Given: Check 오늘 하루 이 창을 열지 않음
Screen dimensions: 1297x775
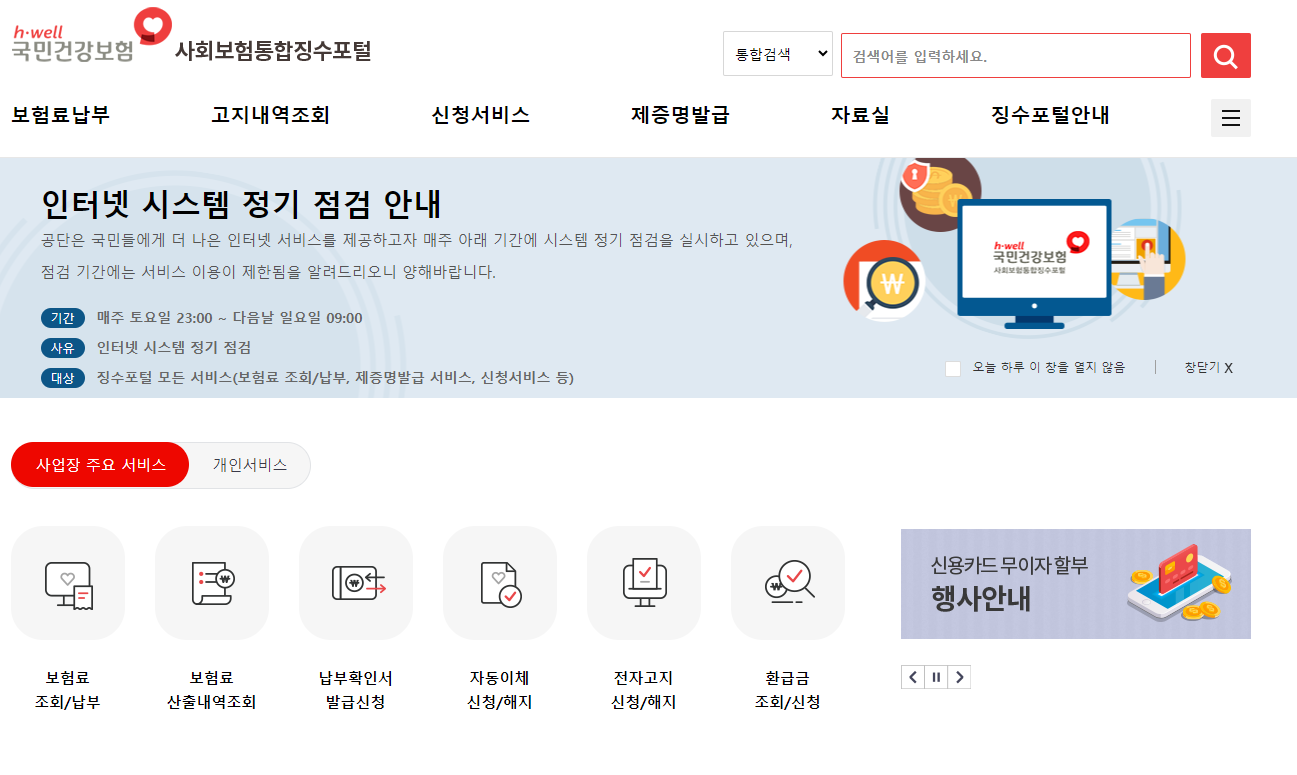Looking at the screenshot, I should (953, 369).
